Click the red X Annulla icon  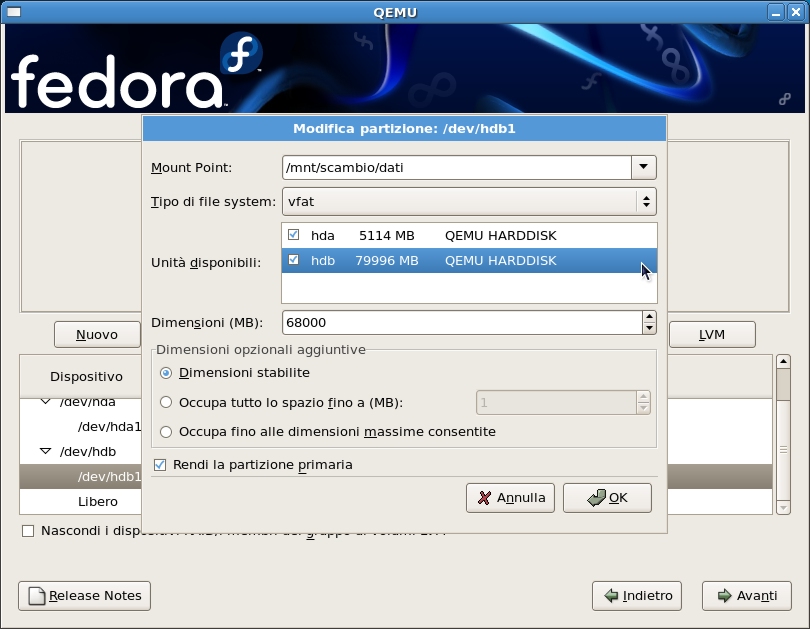point(485,498)
